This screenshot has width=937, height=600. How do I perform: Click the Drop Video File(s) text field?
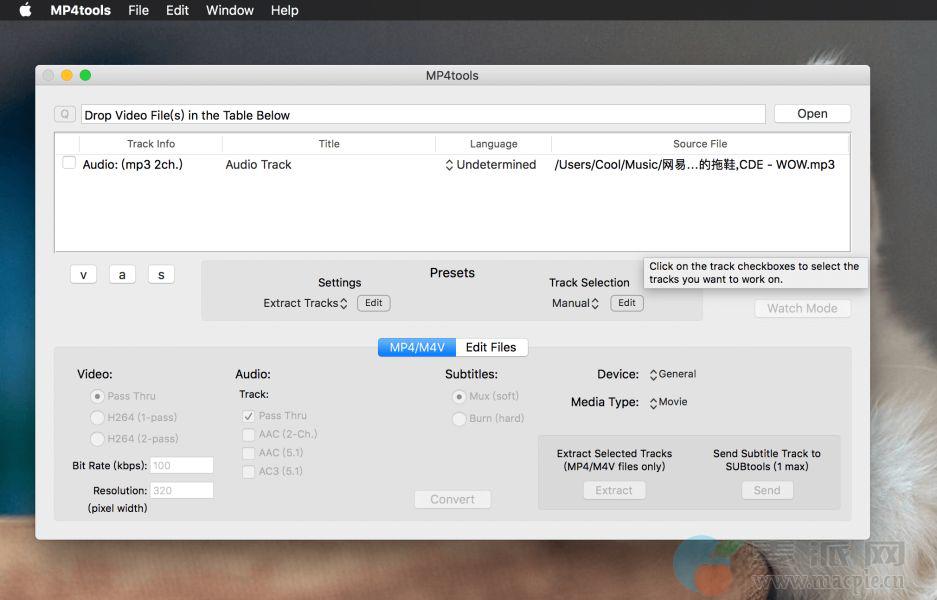[x=422, y=115]
